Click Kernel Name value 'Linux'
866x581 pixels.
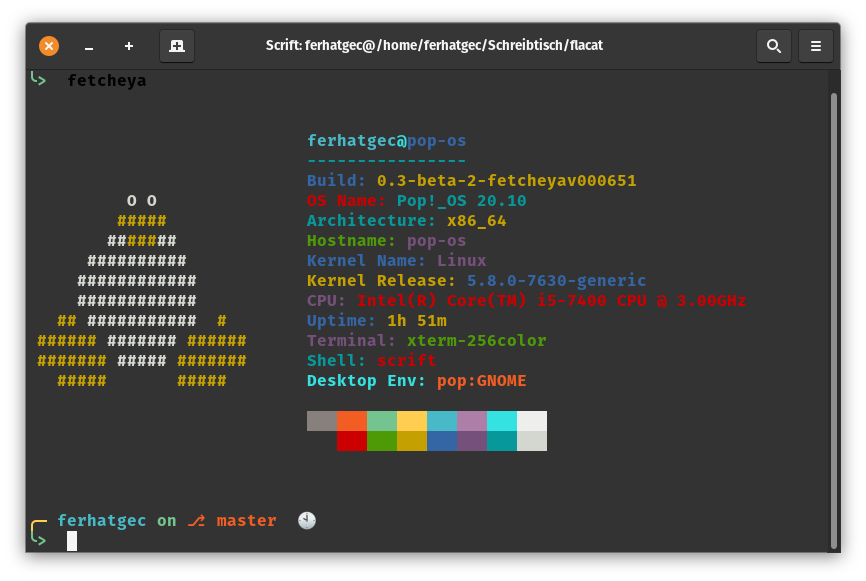click(x=462, y=261)
